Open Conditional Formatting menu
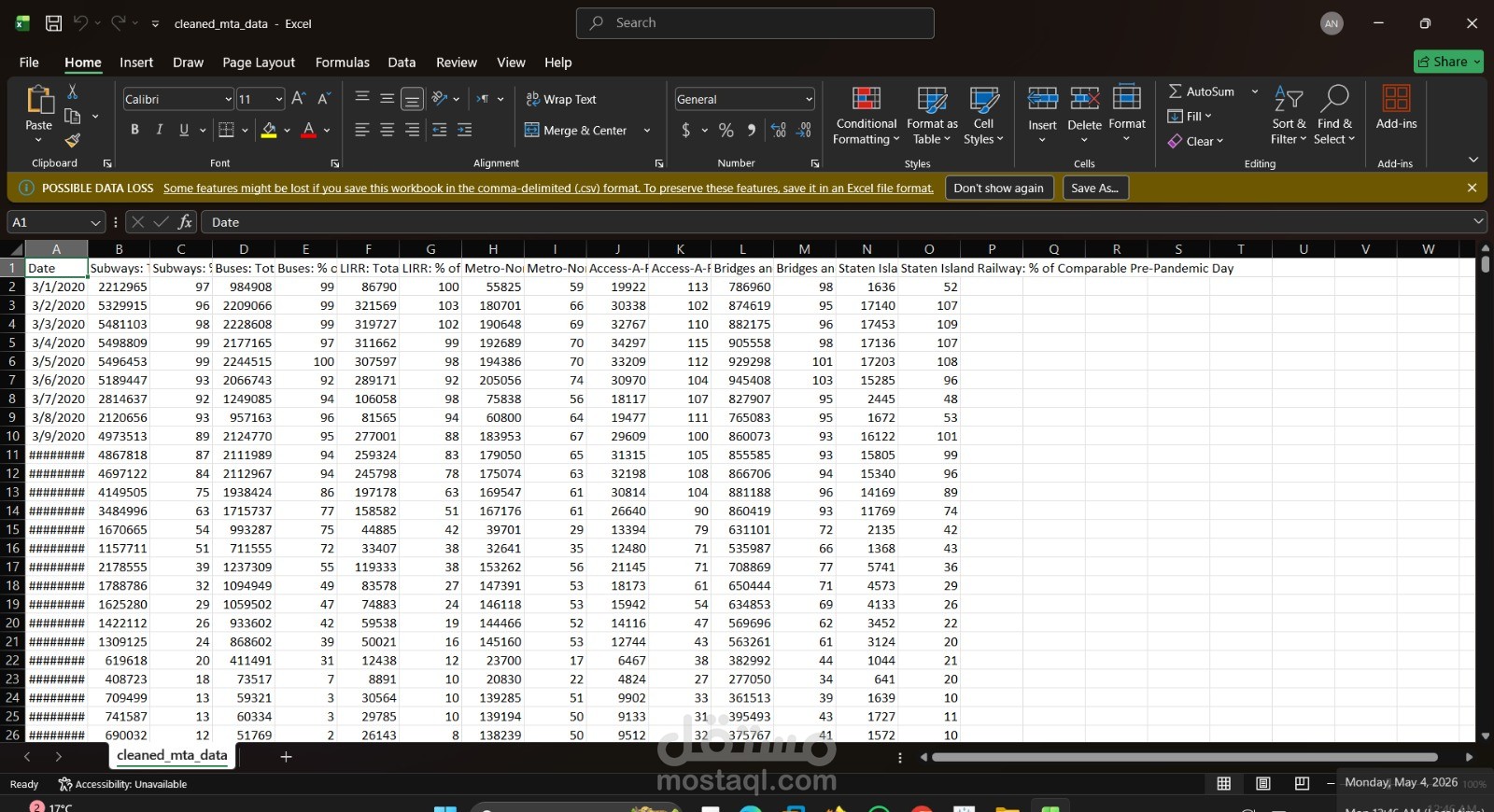The height and width of the screenshot is (812, 1494). [867, 116]
